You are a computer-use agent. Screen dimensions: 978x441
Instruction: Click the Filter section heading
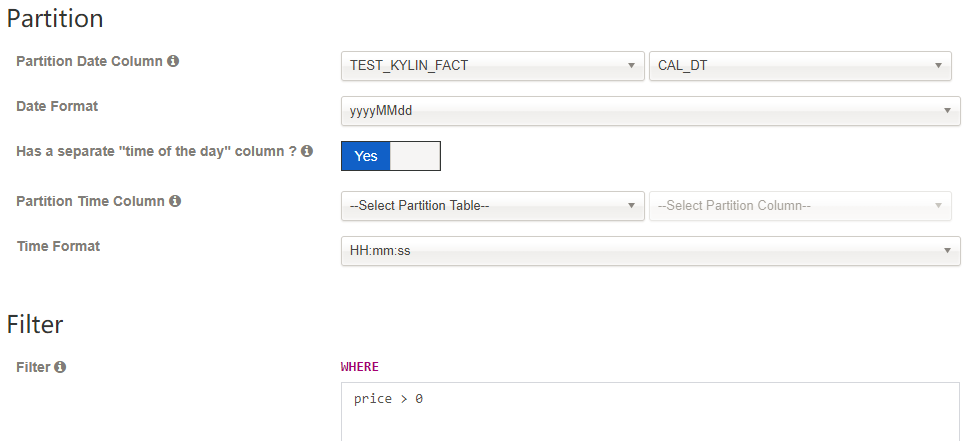coord(35,324)
